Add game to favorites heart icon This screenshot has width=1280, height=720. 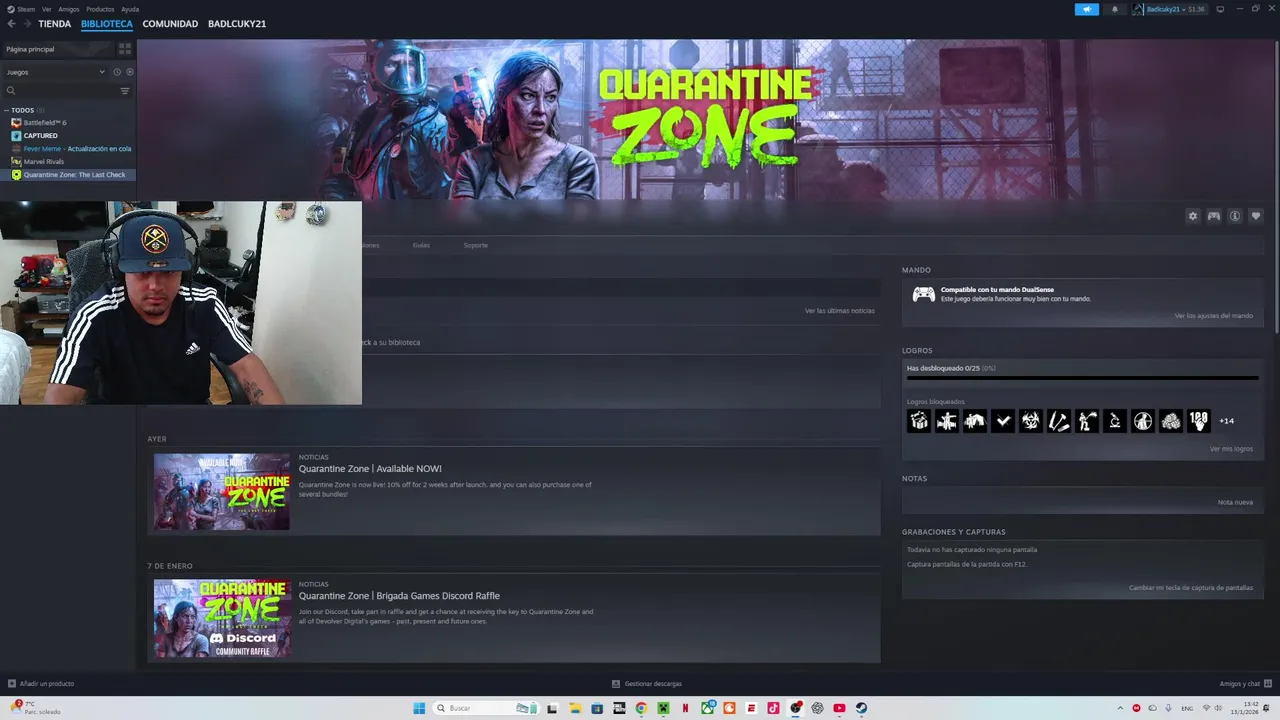pos(1256,216)
